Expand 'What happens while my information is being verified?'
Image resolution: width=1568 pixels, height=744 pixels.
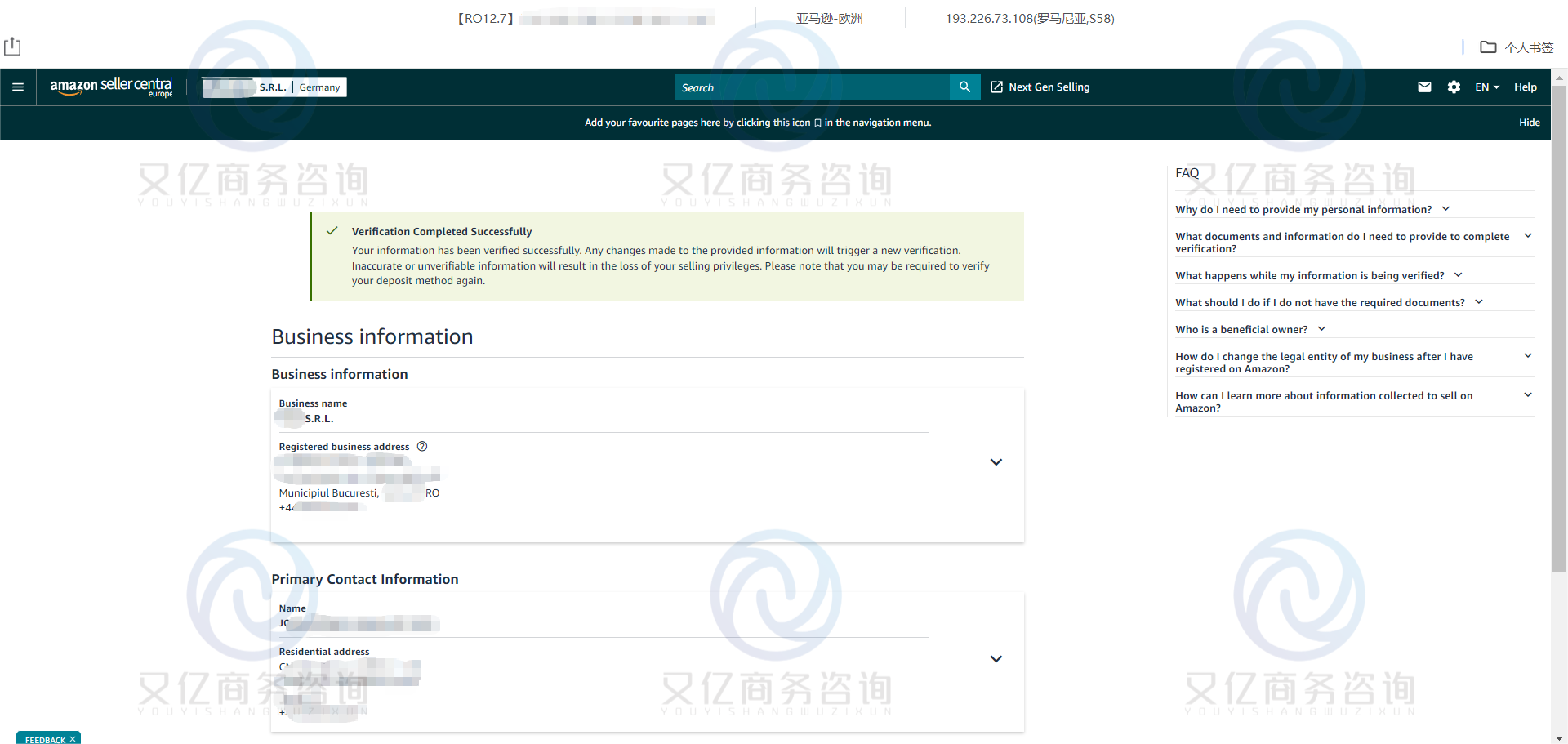(1459, 274)
